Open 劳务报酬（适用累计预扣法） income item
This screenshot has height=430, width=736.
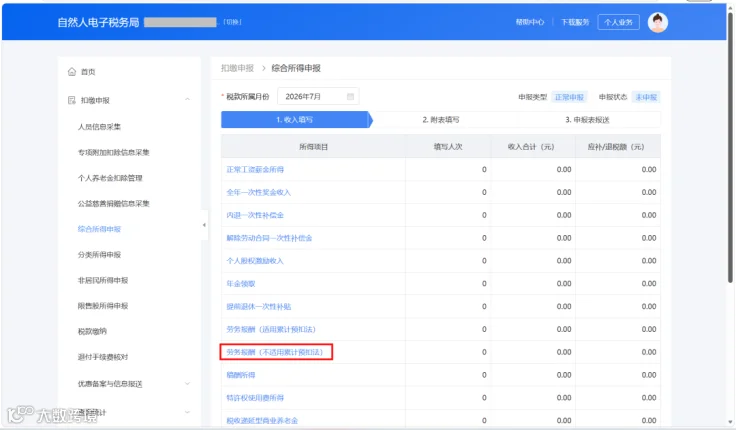coord(271,330)
